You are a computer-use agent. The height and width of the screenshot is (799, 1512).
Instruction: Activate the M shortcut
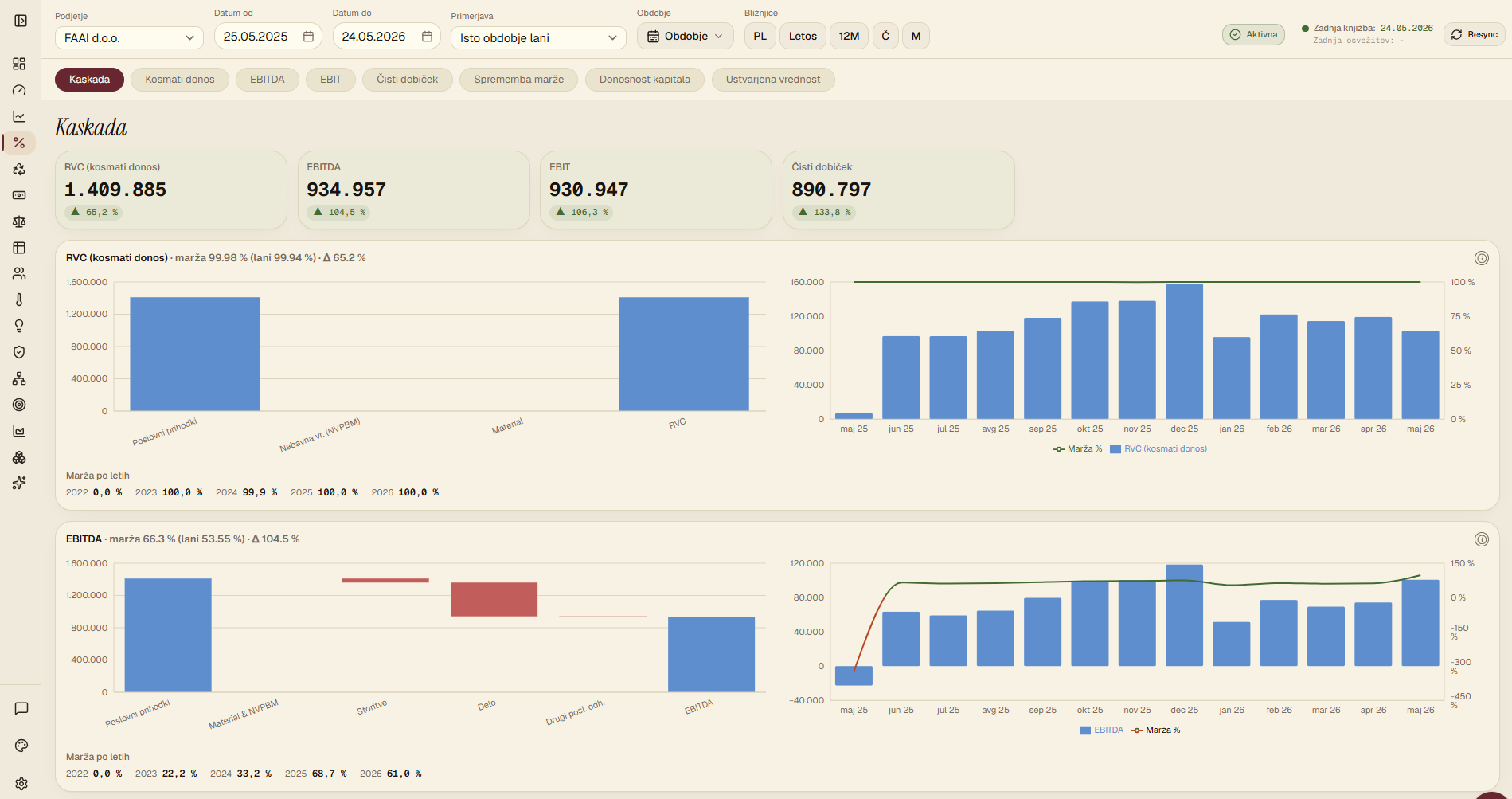click(x=916, y=36)
